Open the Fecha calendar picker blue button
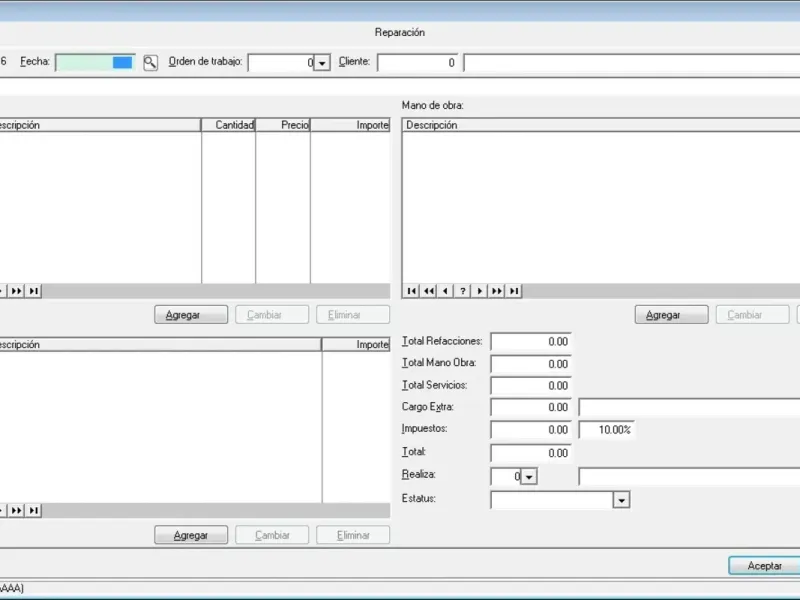800x600 pixels. click(122, 62)
